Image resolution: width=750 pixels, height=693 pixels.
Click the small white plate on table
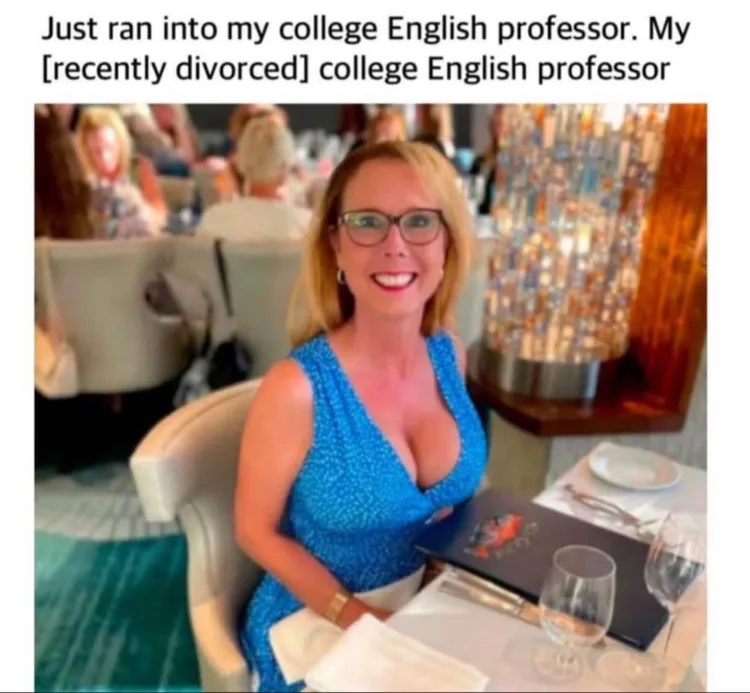point(634,470)
